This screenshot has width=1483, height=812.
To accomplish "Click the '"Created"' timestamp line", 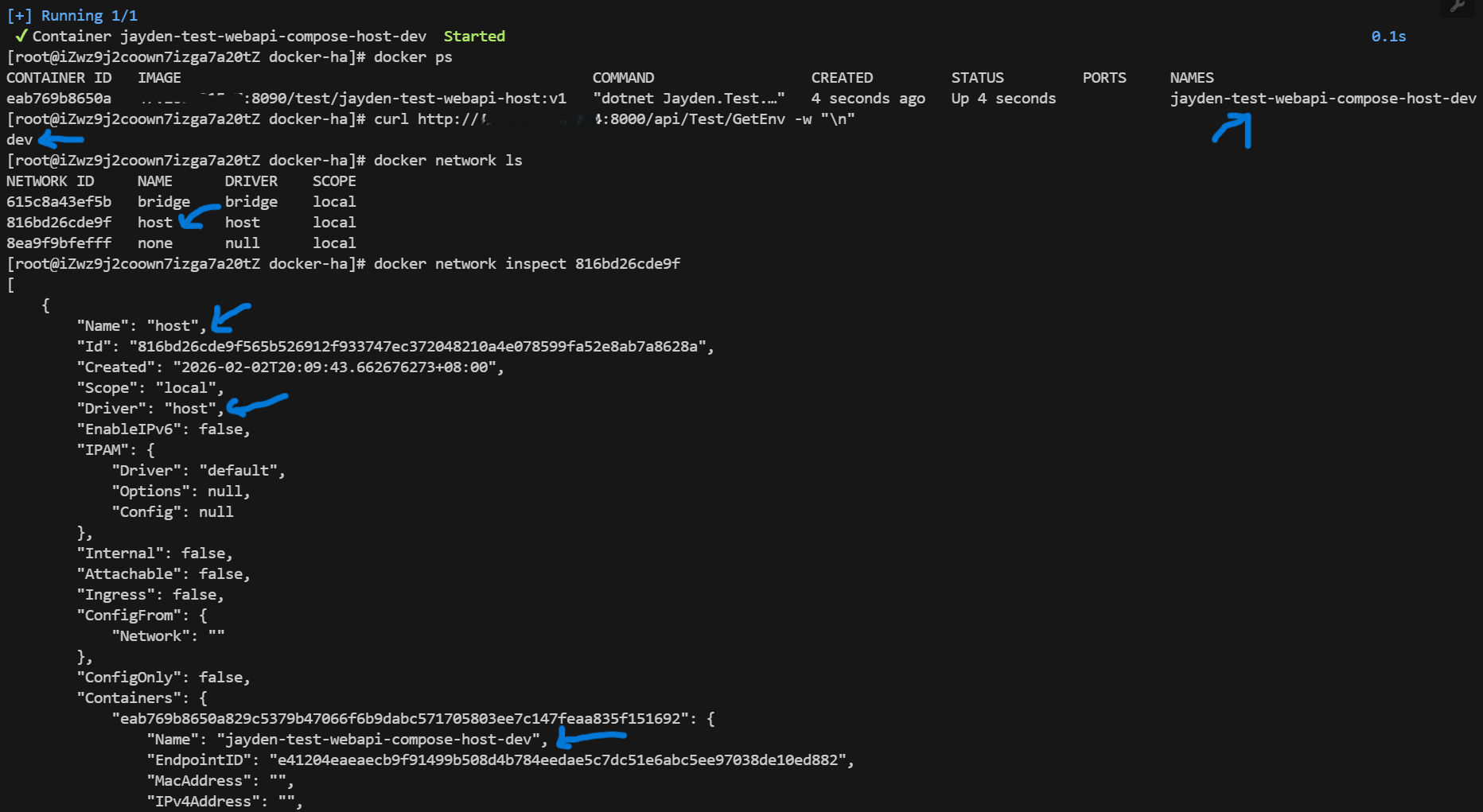I will click(x=290, y=367).
